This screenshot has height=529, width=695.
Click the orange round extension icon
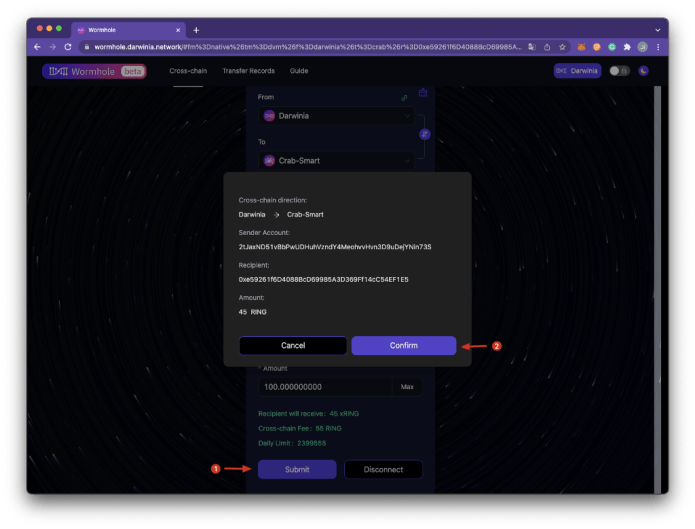click(x=597, y=47)
